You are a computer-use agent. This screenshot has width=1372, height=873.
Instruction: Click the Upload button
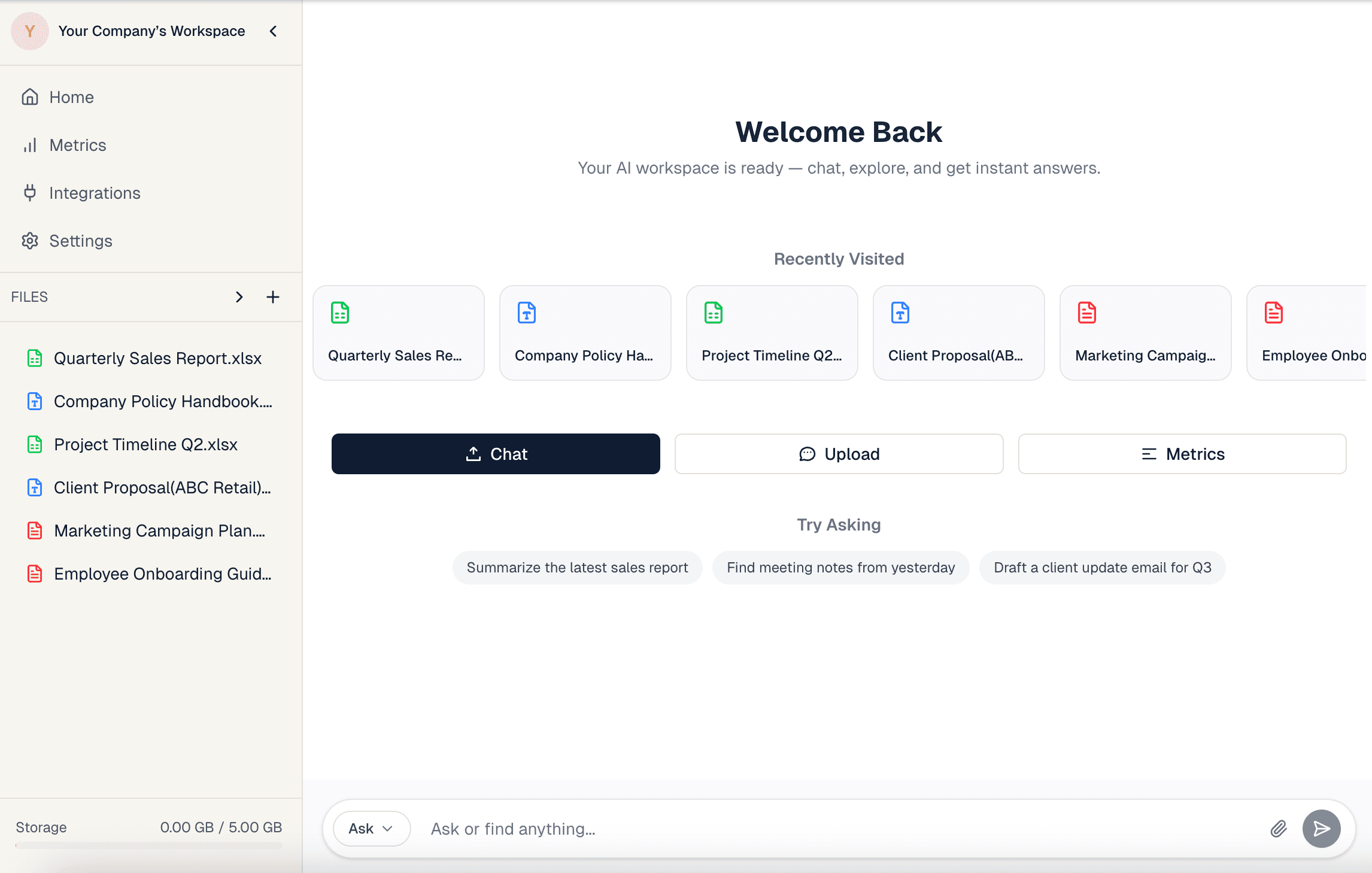point(839,454)
